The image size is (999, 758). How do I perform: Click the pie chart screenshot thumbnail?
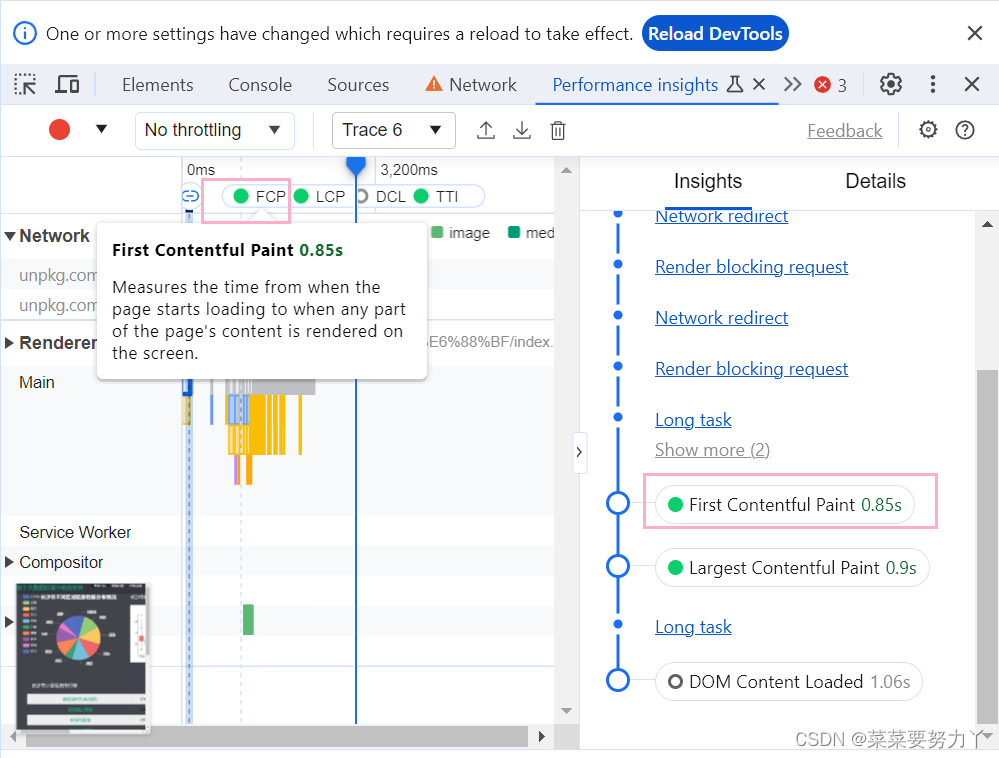(81, 656)
